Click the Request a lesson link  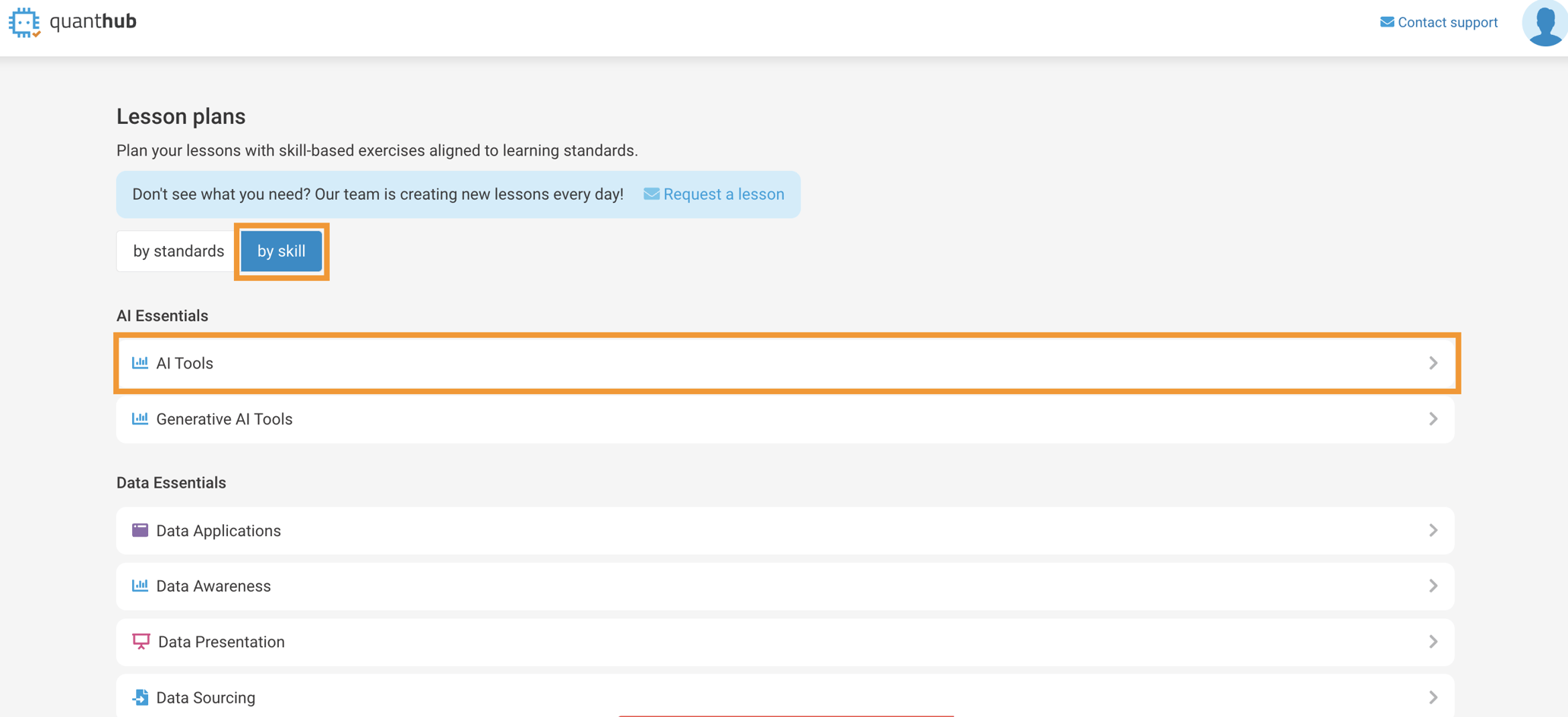click(x=723, y=194)
